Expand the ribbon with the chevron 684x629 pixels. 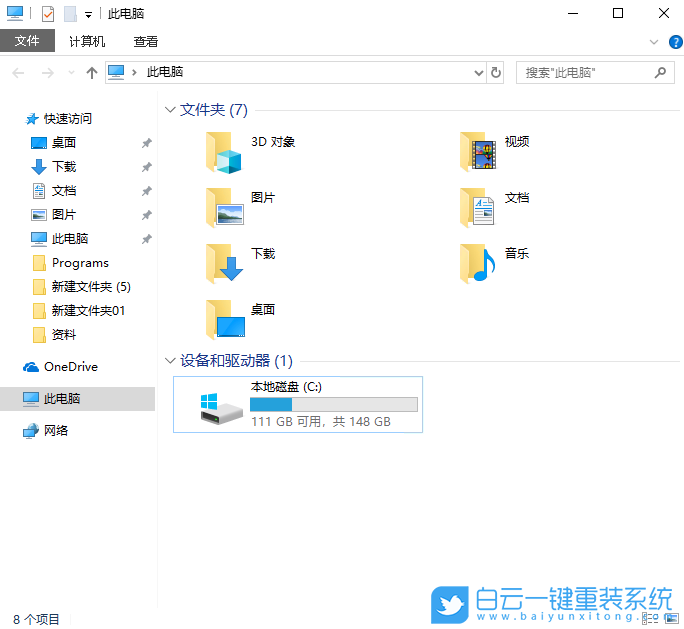[x=653, y=42]
